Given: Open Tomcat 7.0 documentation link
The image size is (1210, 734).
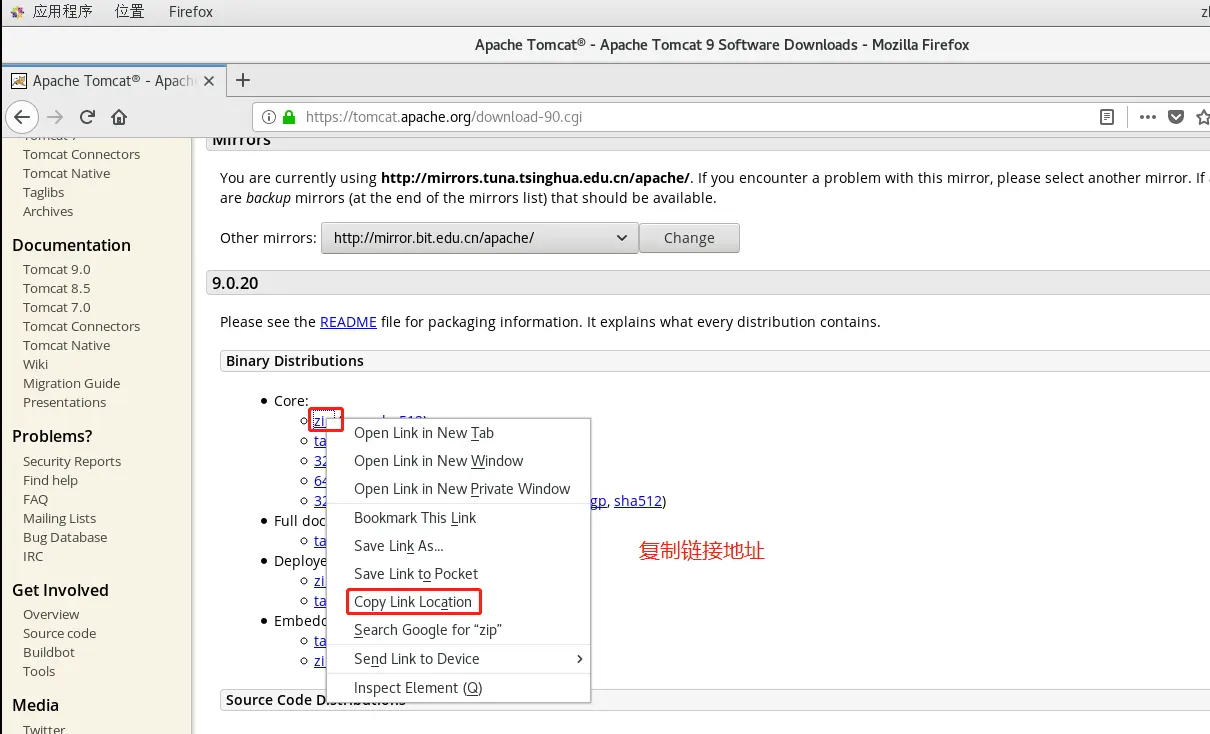Looking at the screenshot, I should coord(56,307).
